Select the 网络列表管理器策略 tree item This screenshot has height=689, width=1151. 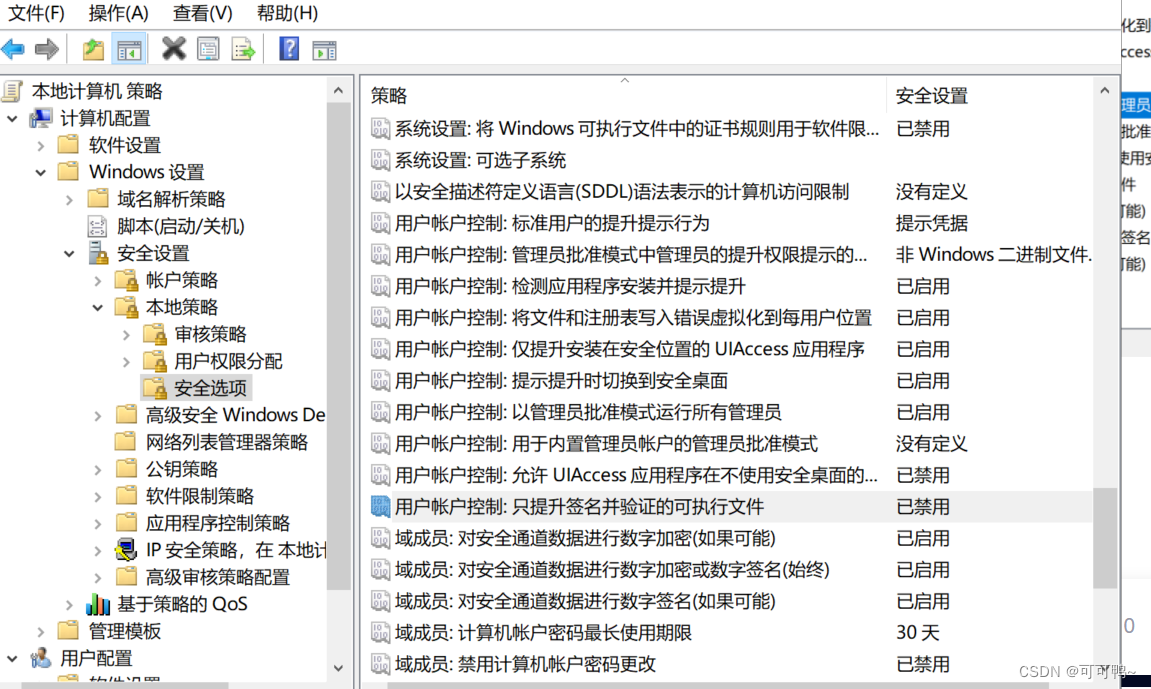pos(227,442)
